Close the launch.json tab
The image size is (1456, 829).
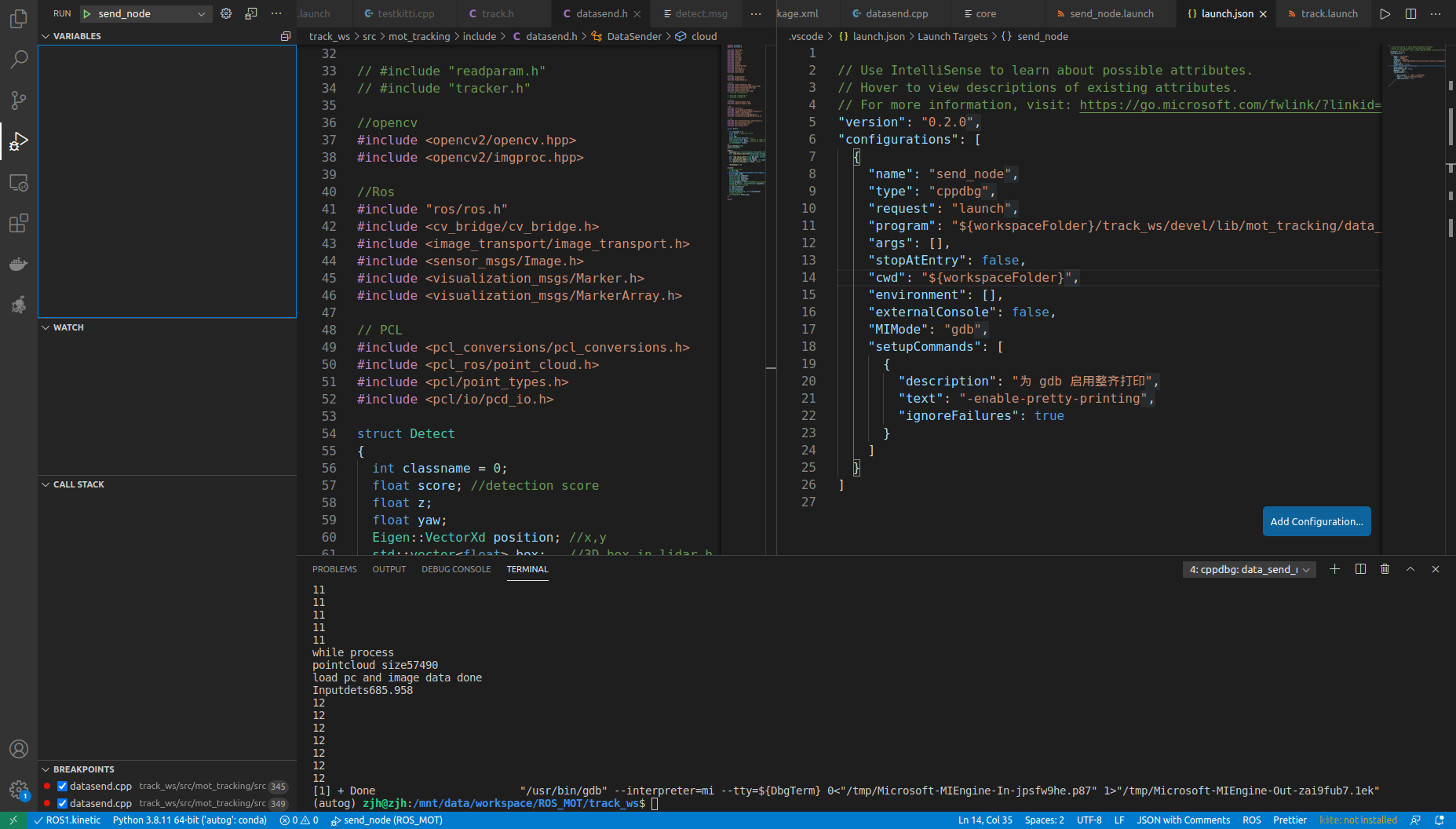point(1263,14)
